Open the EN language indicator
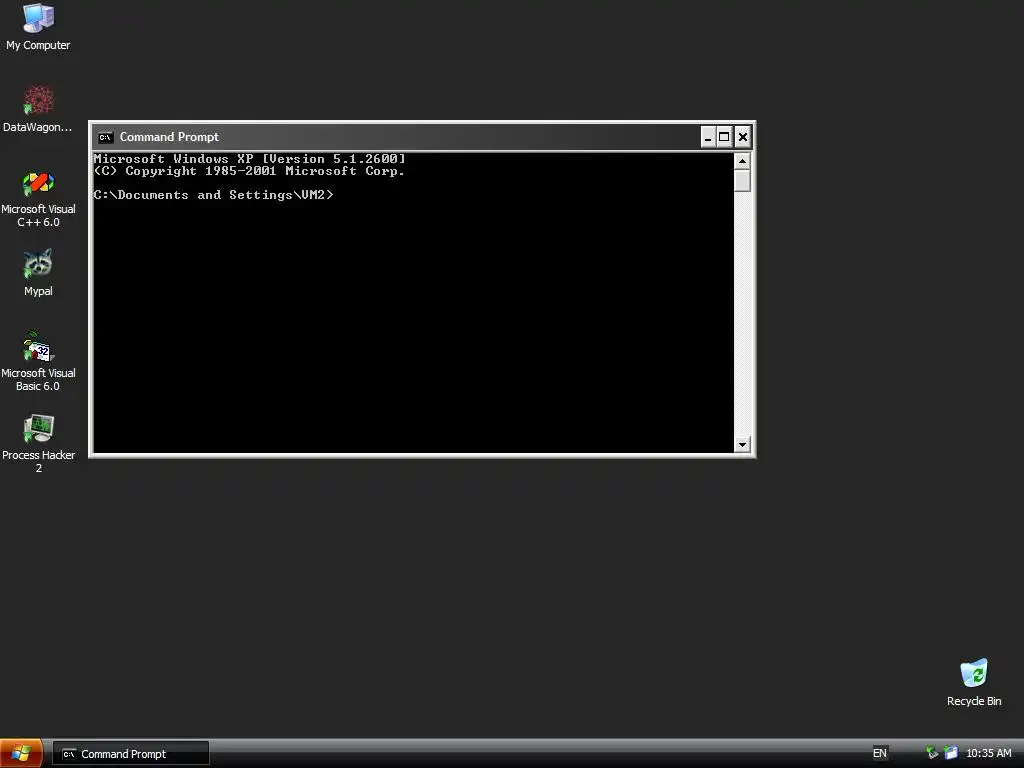Screen dimensions: 1024x768 pos(880,753)
